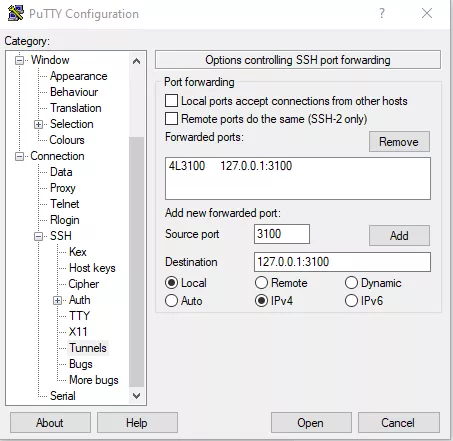This screenshot has height=441, width=453.
Task: Enable local ports accept connections from other hosts
Action: tap(172, 101)
